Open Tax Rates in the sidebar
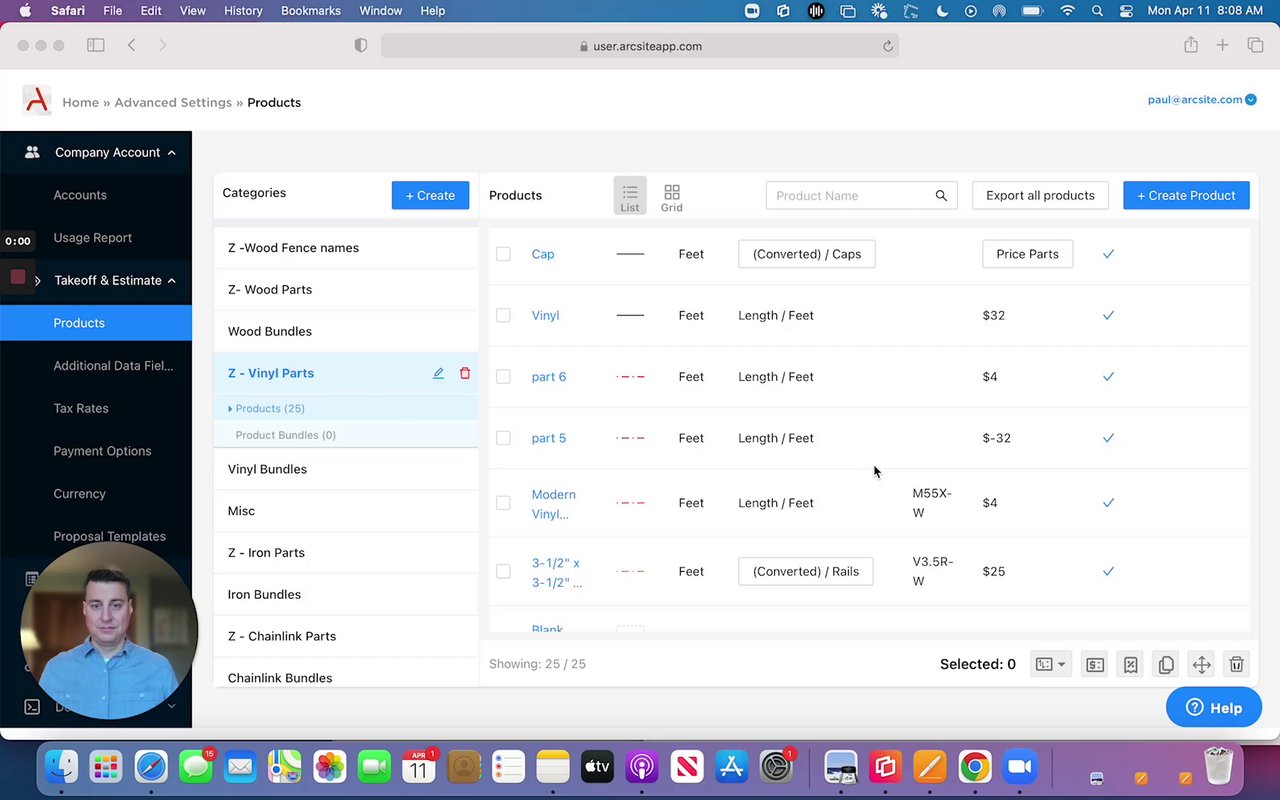The height and width of the screenshot is (800, 1280). coord(81,408)
